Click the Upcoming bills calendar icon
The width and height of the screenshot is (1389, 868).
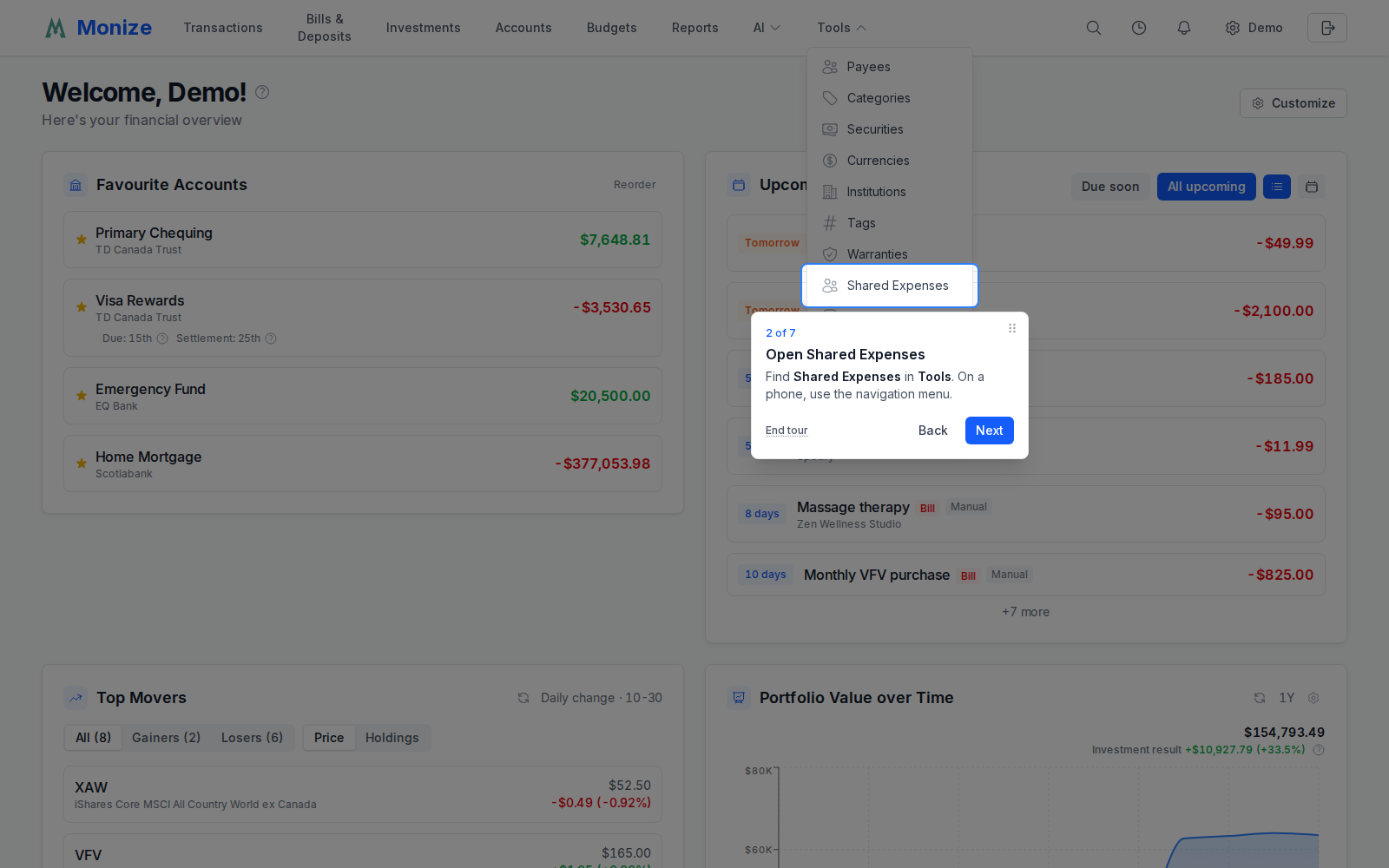tap(739, 185)
